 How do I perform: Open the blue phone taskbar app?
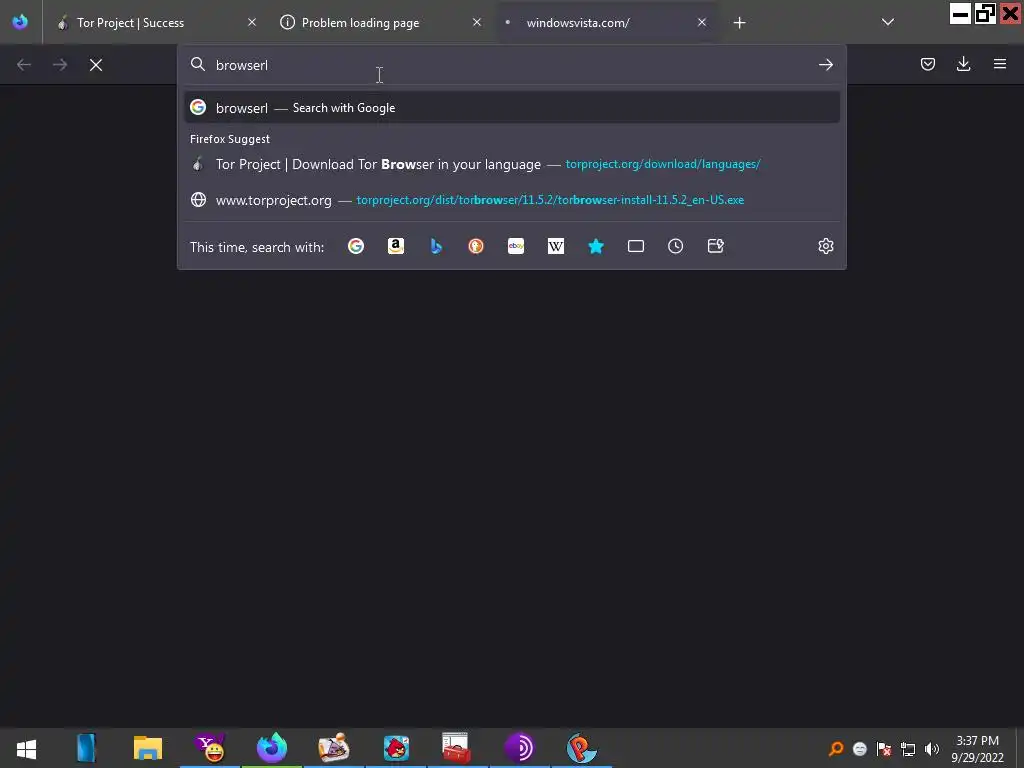(86, 748)
